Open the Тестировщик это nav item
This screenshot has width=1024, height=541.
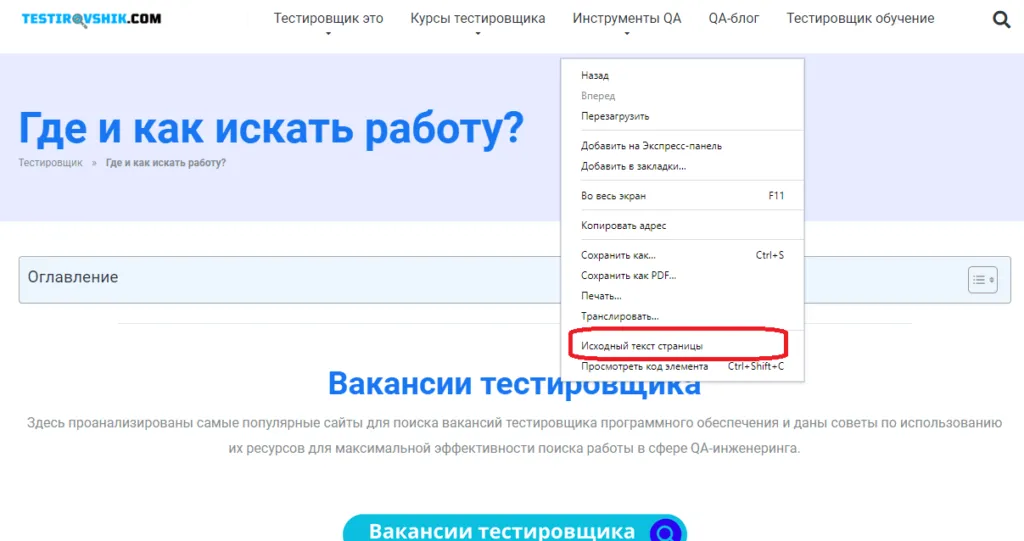[328, 18]
